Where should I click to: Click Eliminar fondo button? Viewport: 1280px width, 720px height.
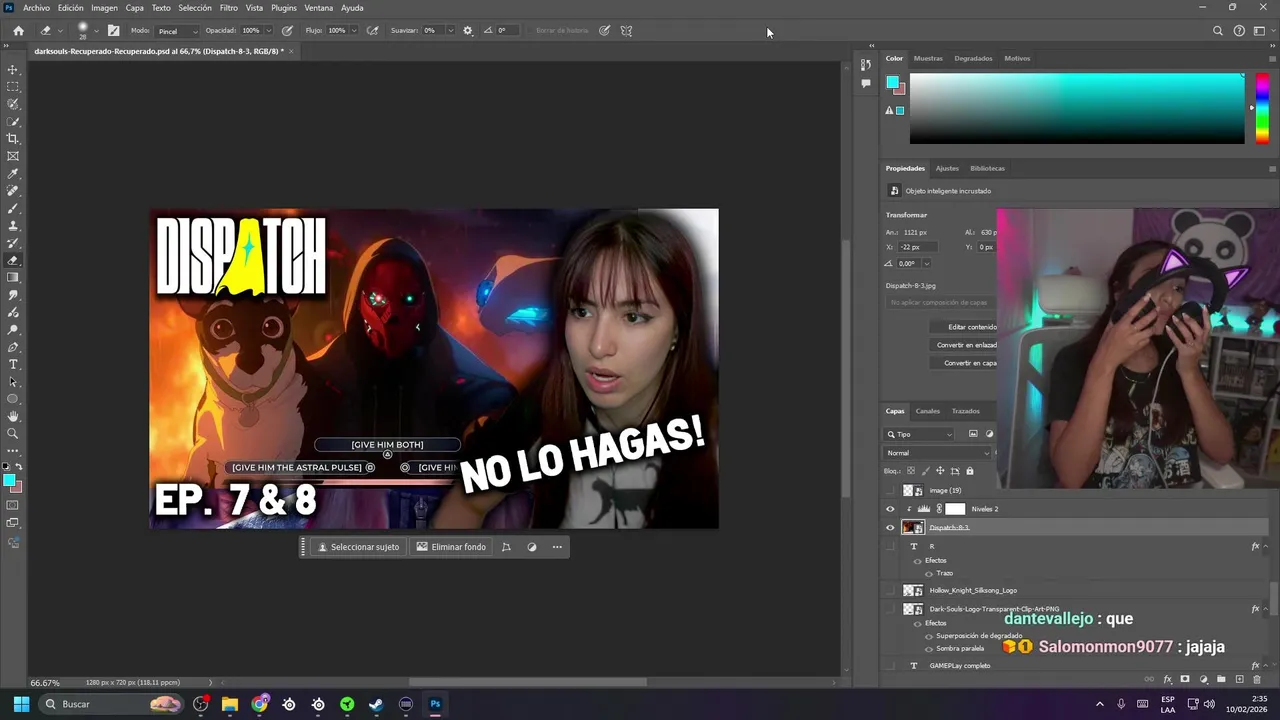[451, 547]
